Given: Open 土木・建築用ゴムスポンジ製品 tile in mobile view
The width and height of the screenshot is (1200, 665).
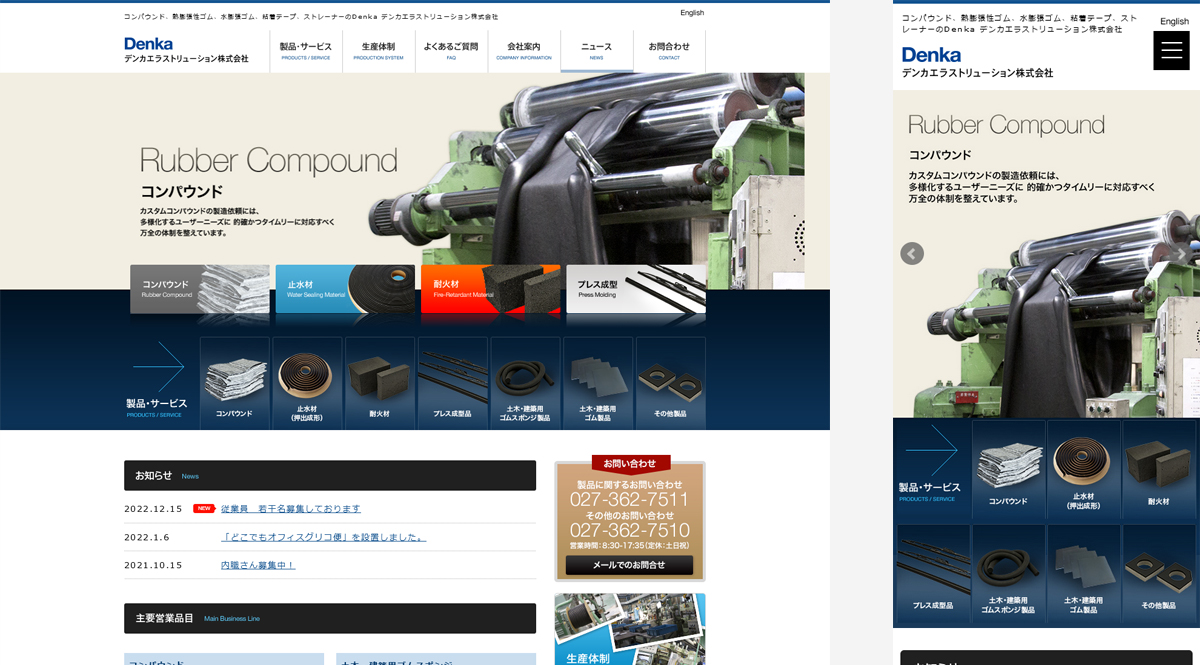Looking at the screenshot, I should 1008,574.
